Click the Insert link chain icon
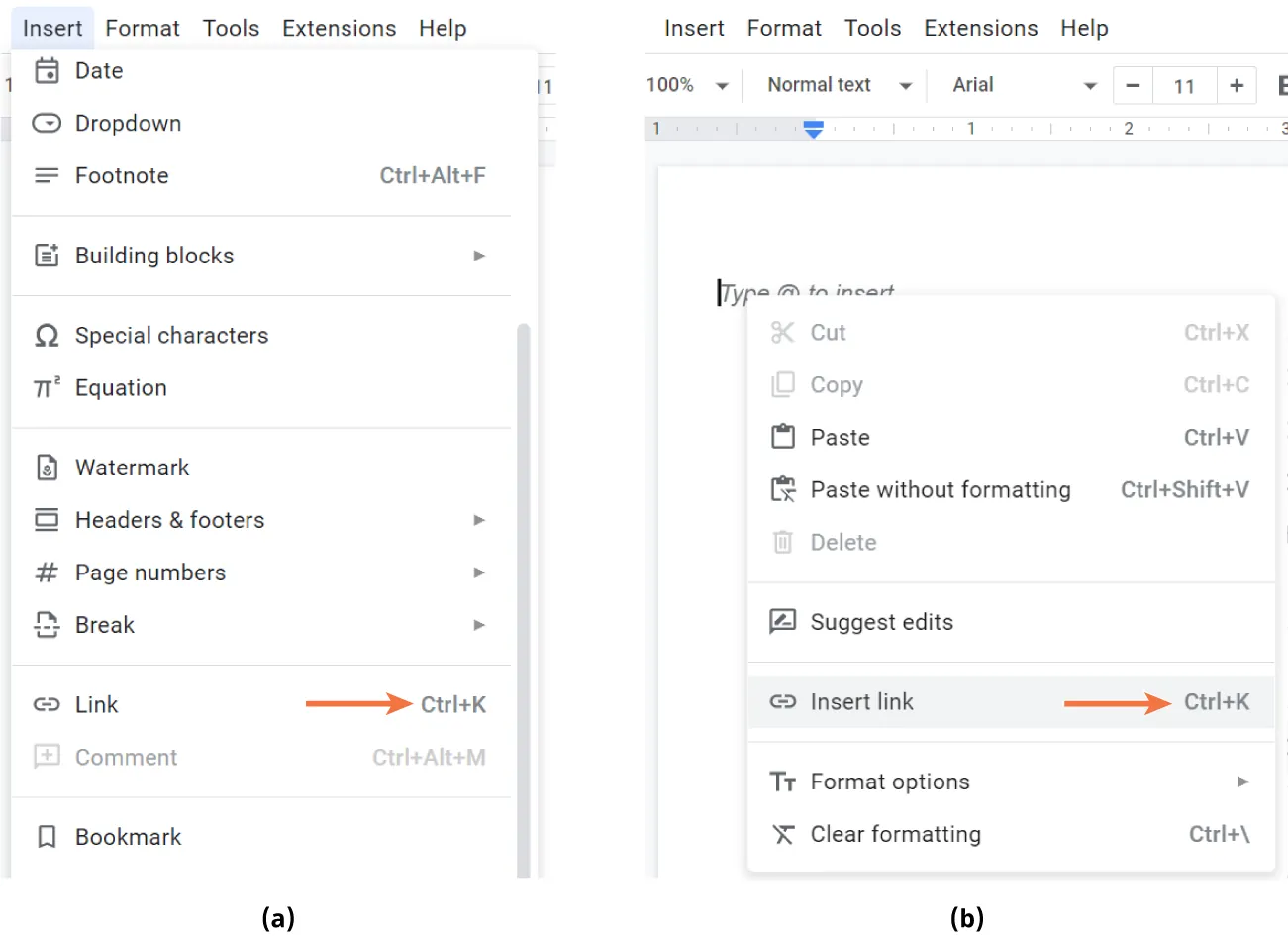1288x938 pixels. (782, 701)
